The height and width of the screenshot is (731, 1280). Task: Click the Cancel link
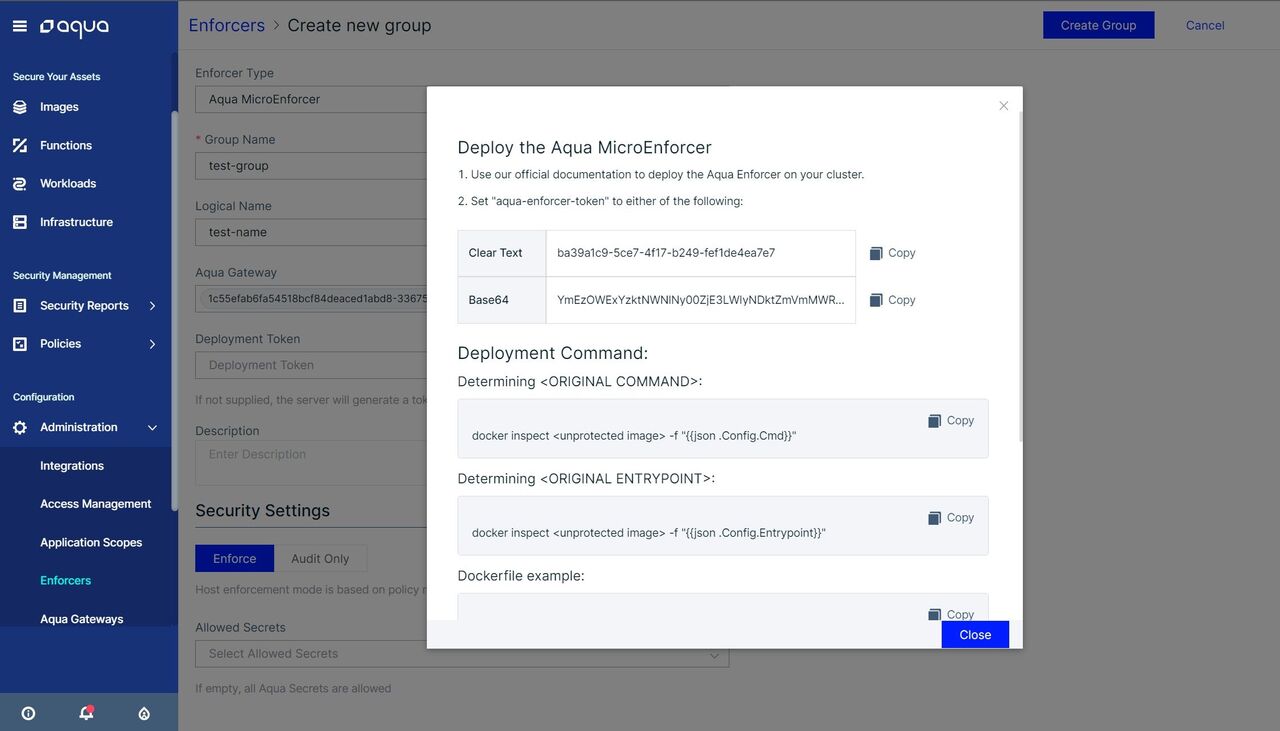tap(1205, 25)
